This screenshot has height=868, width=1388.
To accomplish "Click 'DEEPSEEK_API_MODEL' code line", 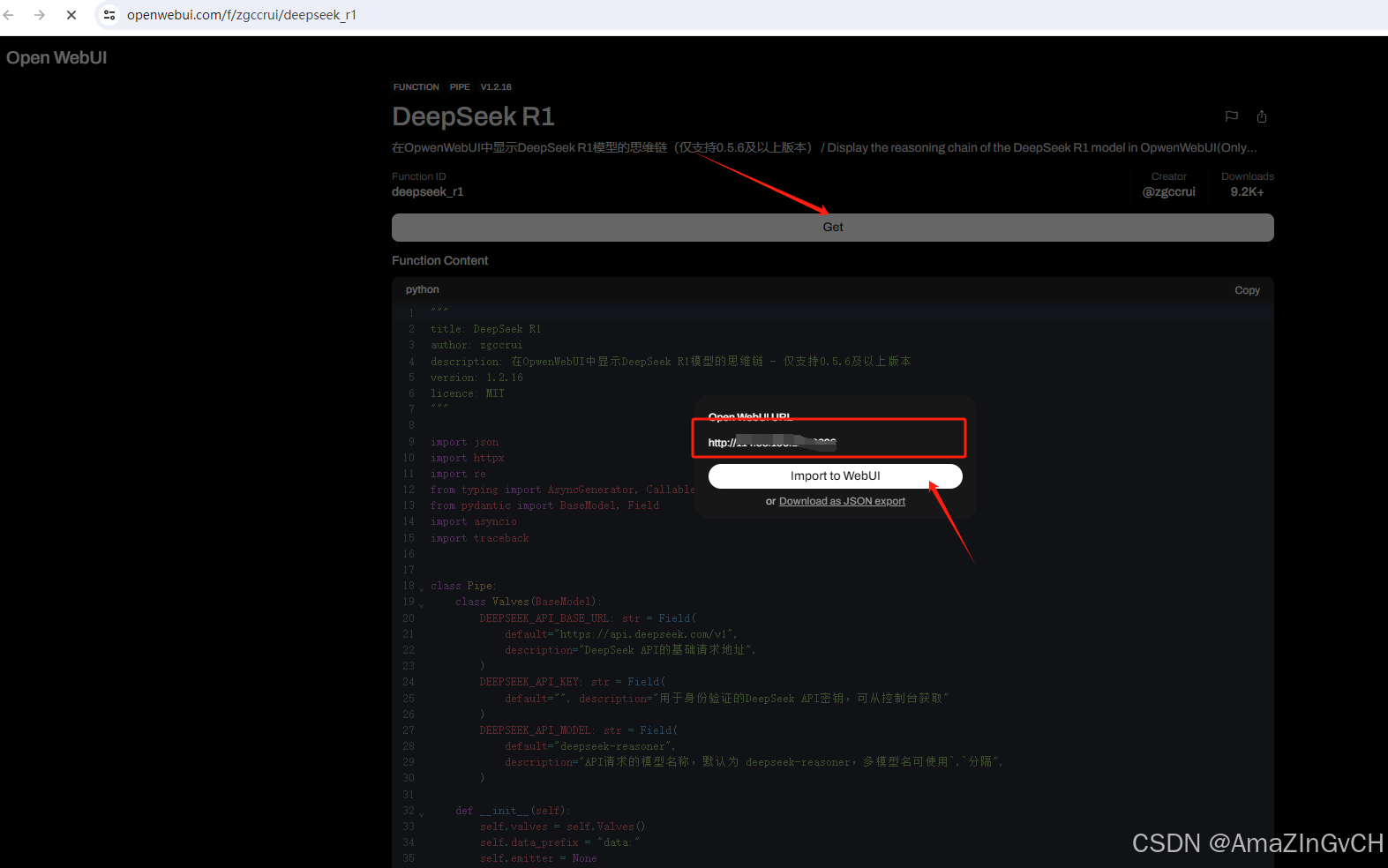I will pos(578,730).
